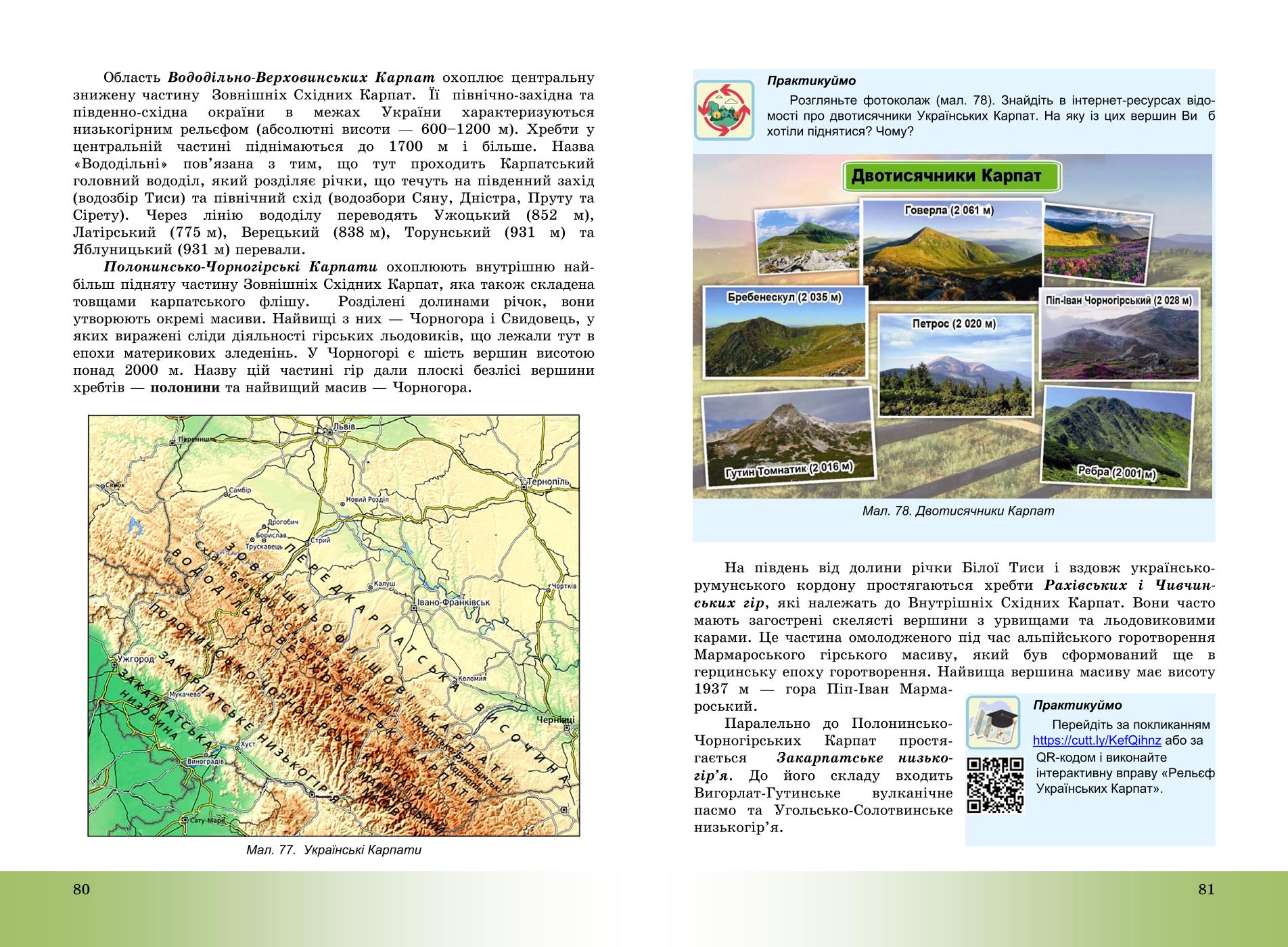The height and width of the screenshot is (947, 1288).
Task: Click Самбір label on map
Action: tap(239, 490)
